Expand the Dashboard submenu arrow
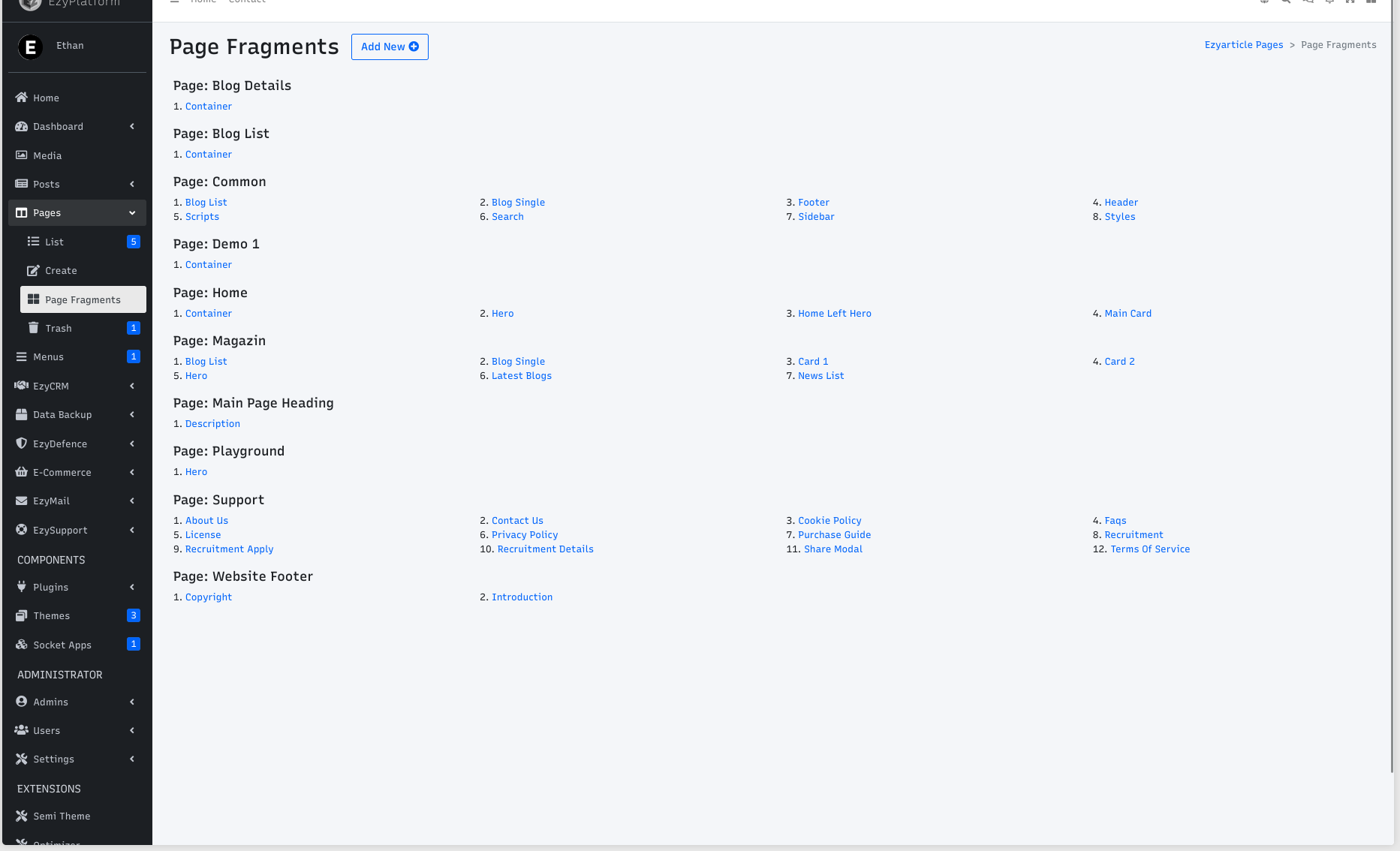 [x=132, y=127]
